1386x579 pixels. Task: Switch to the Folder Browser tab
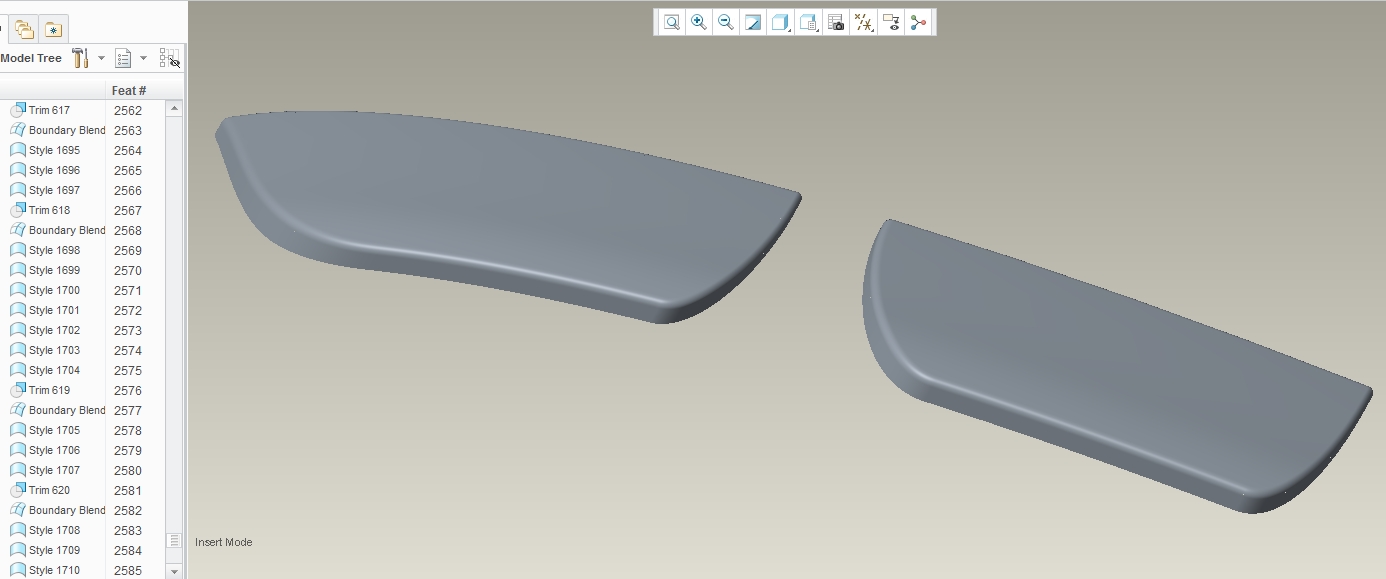pos(25,30)
